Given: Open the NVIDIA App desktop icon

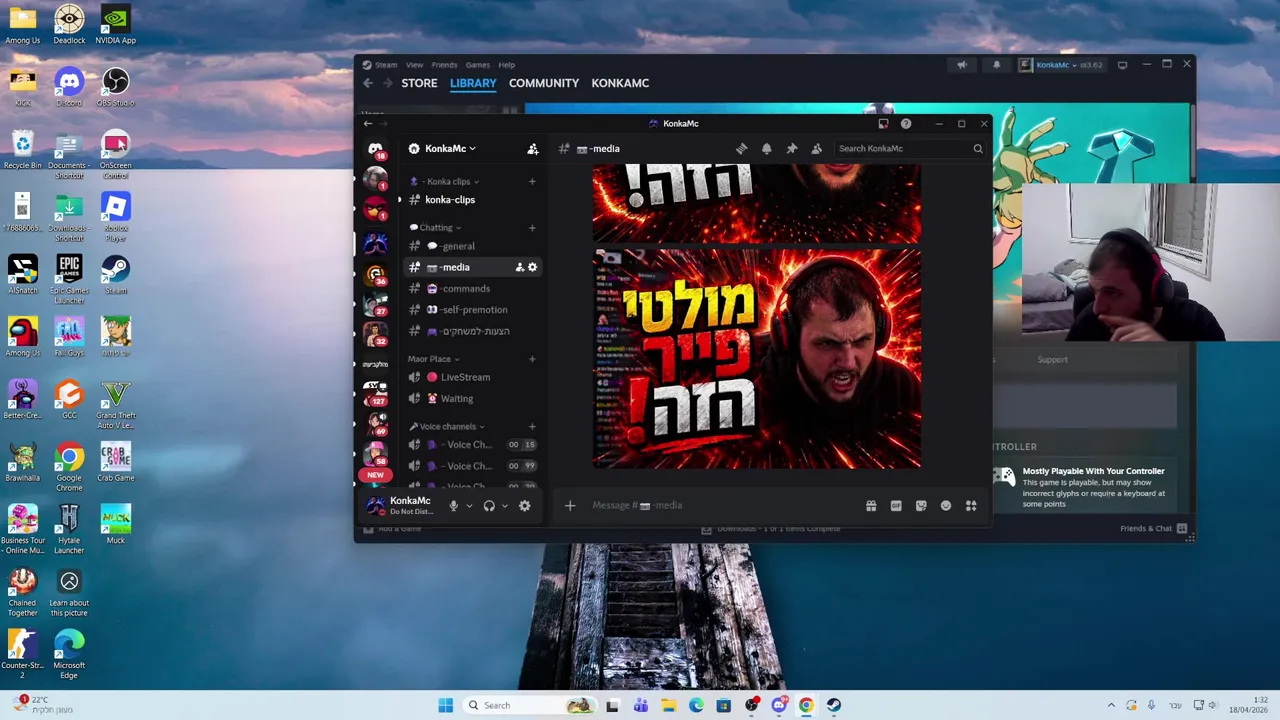Looking at the screenshot, I should 115,25.
